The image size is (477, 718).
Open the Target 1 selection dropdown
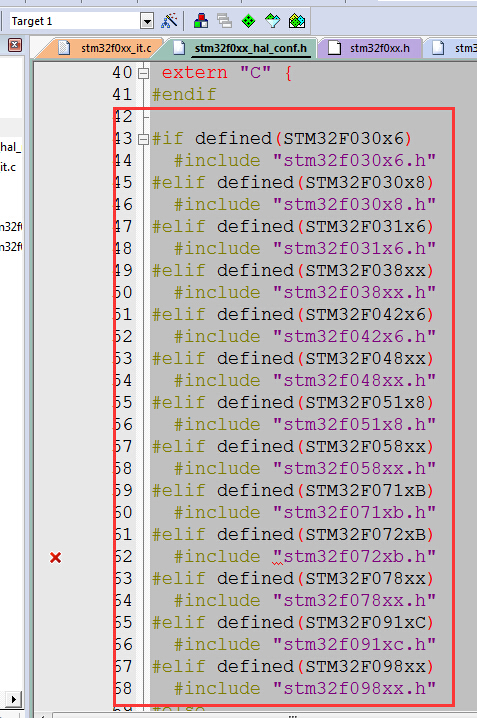[146, 21]
